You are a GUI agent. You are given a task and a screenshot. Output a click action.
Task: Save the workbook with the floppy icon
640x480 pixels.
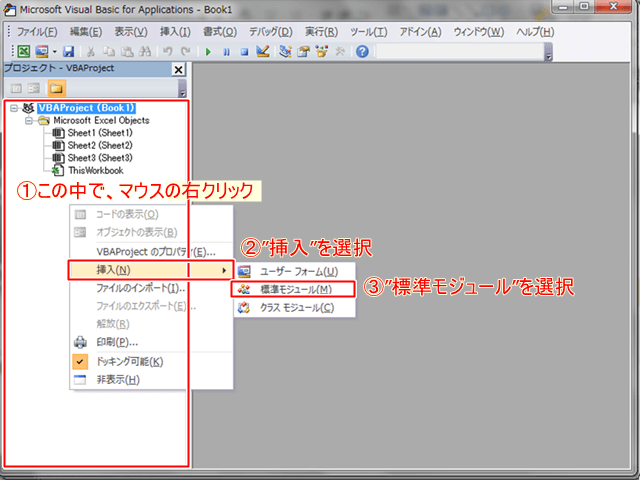click(69, 51)
